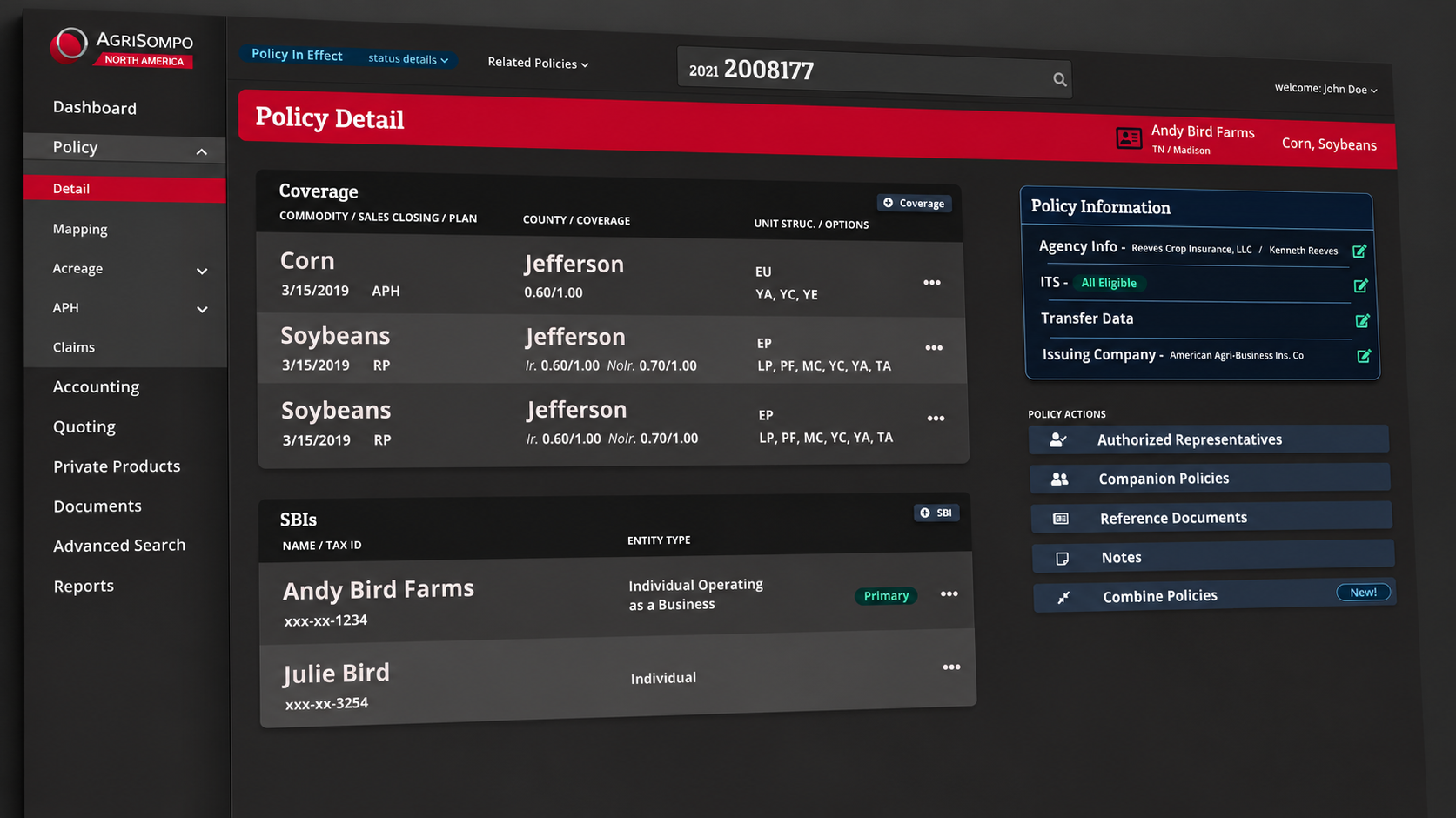Expand the Acreage submenu chevron
The image size is (1456, 818).
tap(202, 272)
